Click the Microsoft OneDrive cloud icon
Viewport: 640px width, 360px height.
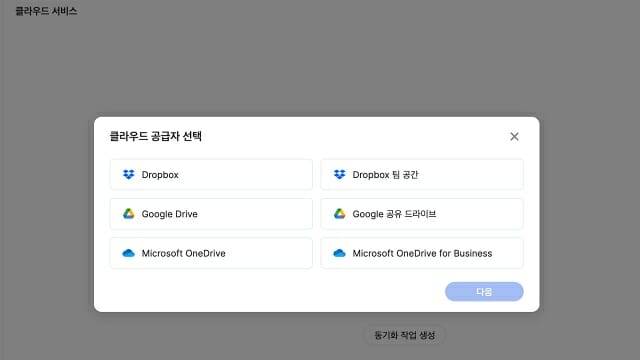pos(129,253)
